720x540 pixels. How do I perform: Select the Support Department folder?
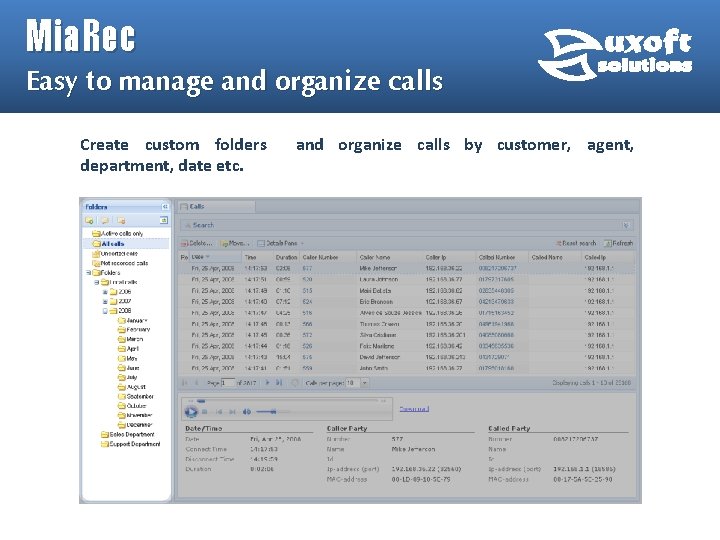tap(131, 444)
